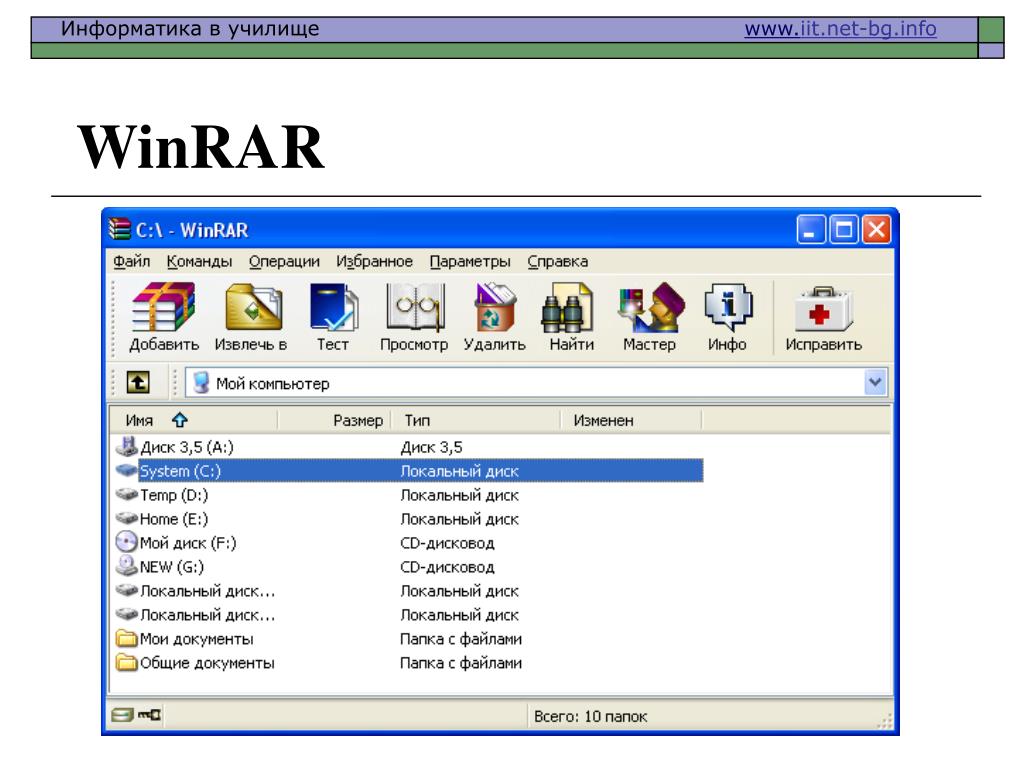Screen dimensions: 1024x768
Task: Click the computer icon in the address bar
Action: [201, 383]
